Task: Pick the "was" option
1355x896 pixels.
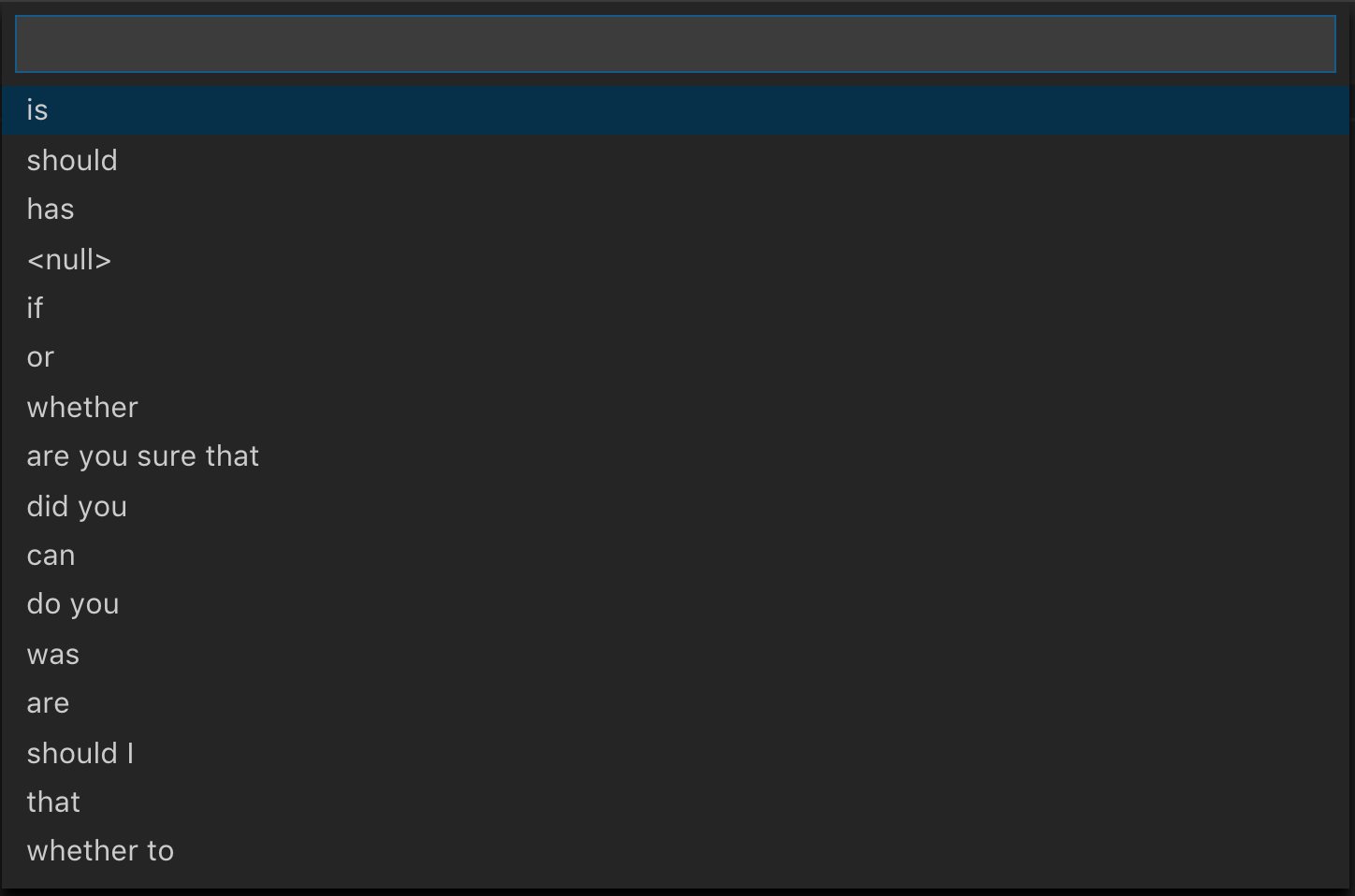Action: (675, 654)
